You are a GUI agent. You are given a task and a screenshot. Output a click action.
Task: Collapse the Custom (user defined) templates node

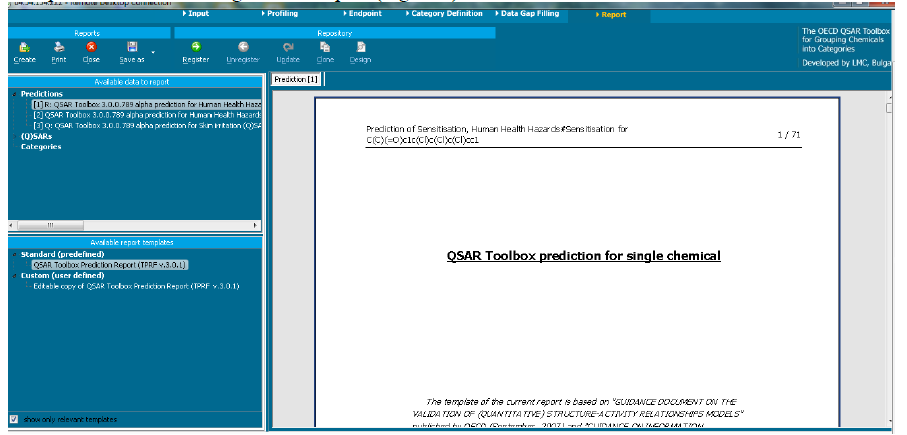click(x=14, y=276)
